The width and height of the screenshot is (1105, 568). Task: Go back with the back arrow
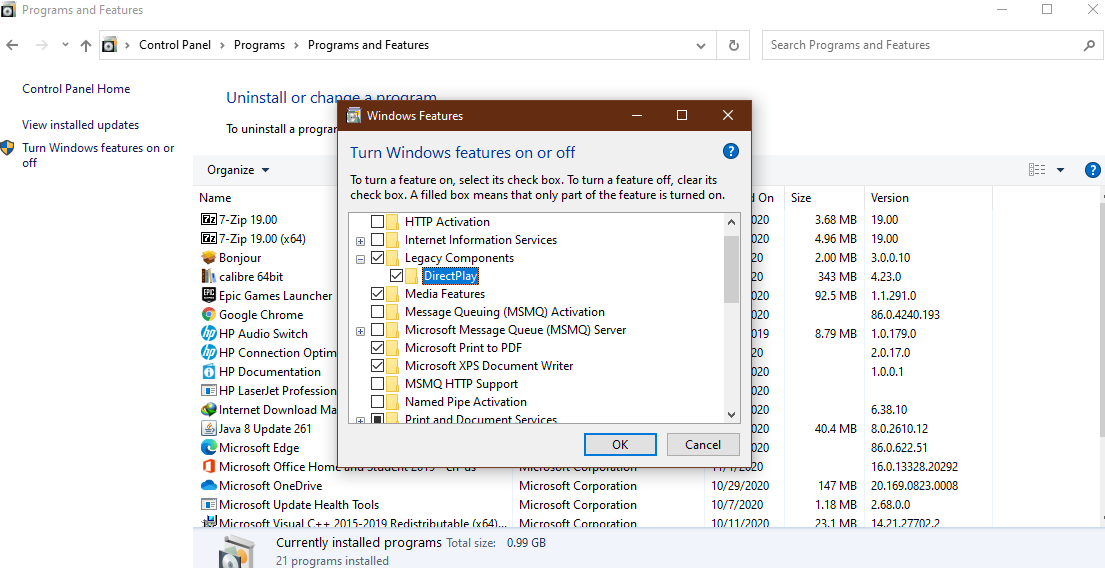click(x=12, y=45)
